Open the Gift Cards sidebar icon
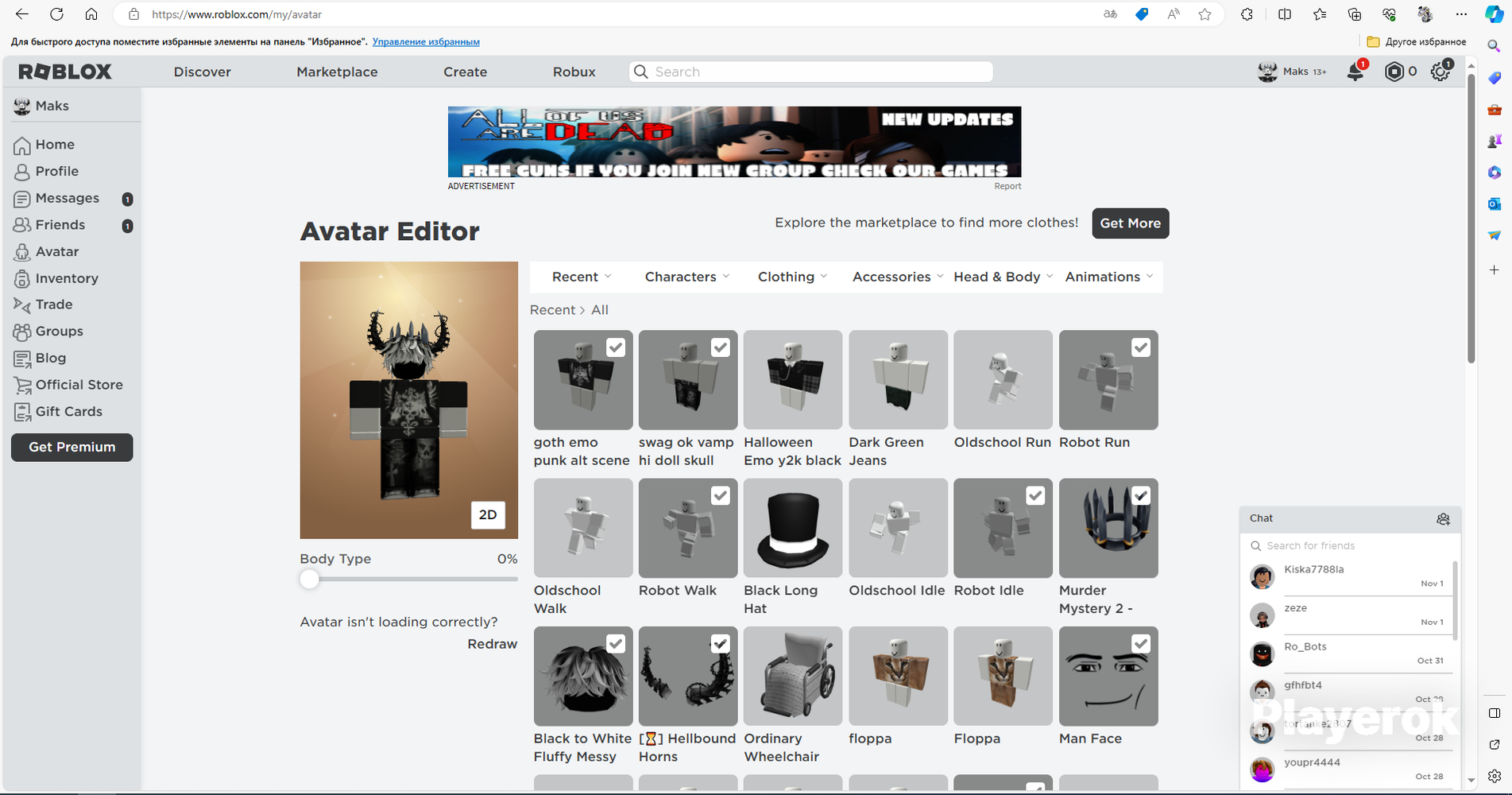1512x795 pixels. pos(22,412)
